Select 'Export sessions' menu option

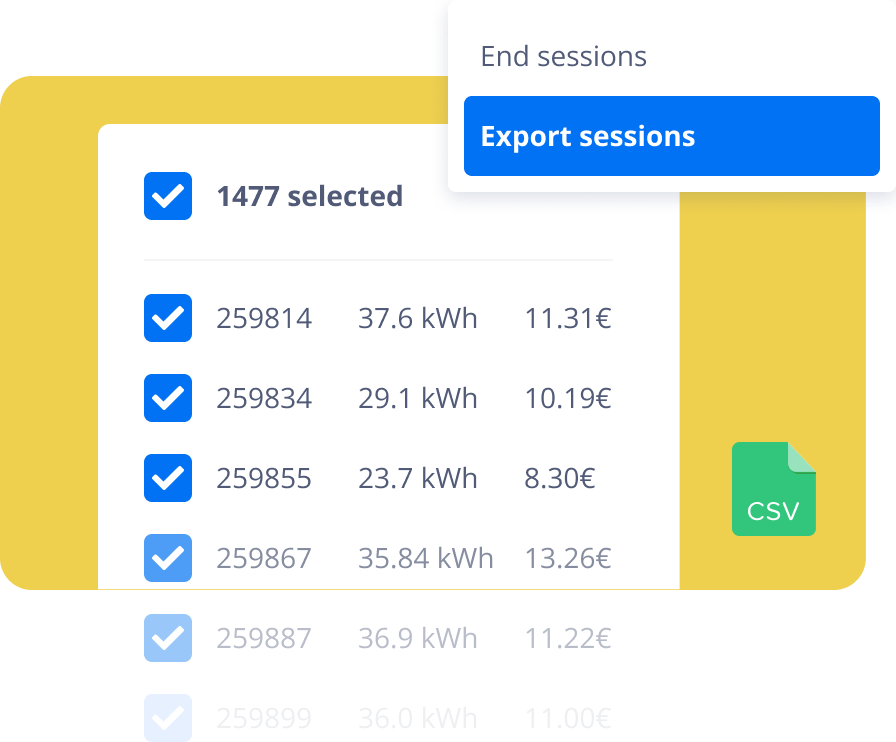click(x=671, y=136)
